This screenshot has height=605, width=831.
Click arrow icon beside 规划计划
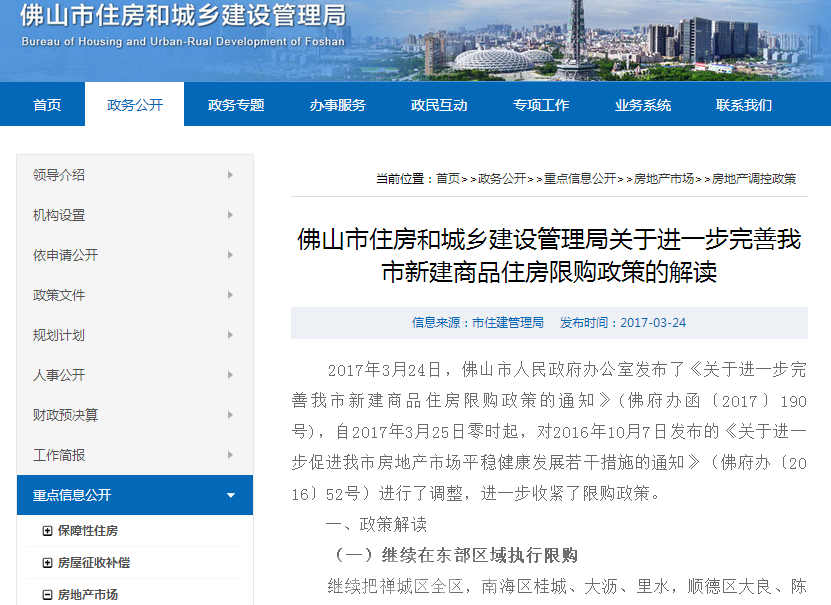point(230,335)
